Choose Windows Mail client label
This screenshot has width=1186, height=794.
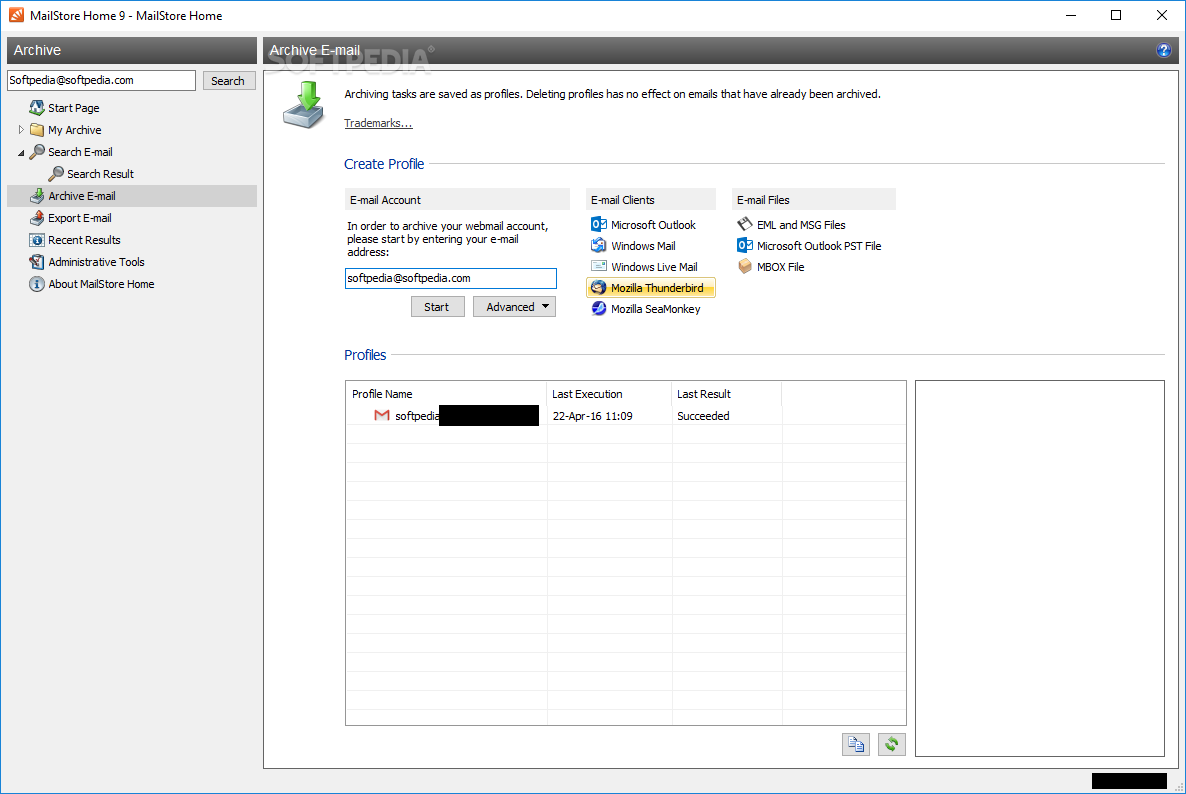point(643,246)
